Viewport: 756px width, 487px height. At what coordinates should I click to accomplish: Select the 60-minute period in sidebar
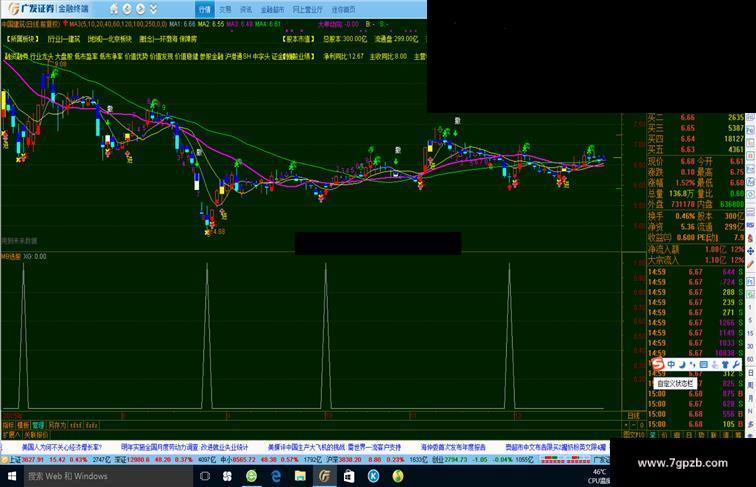click(751, 360)
